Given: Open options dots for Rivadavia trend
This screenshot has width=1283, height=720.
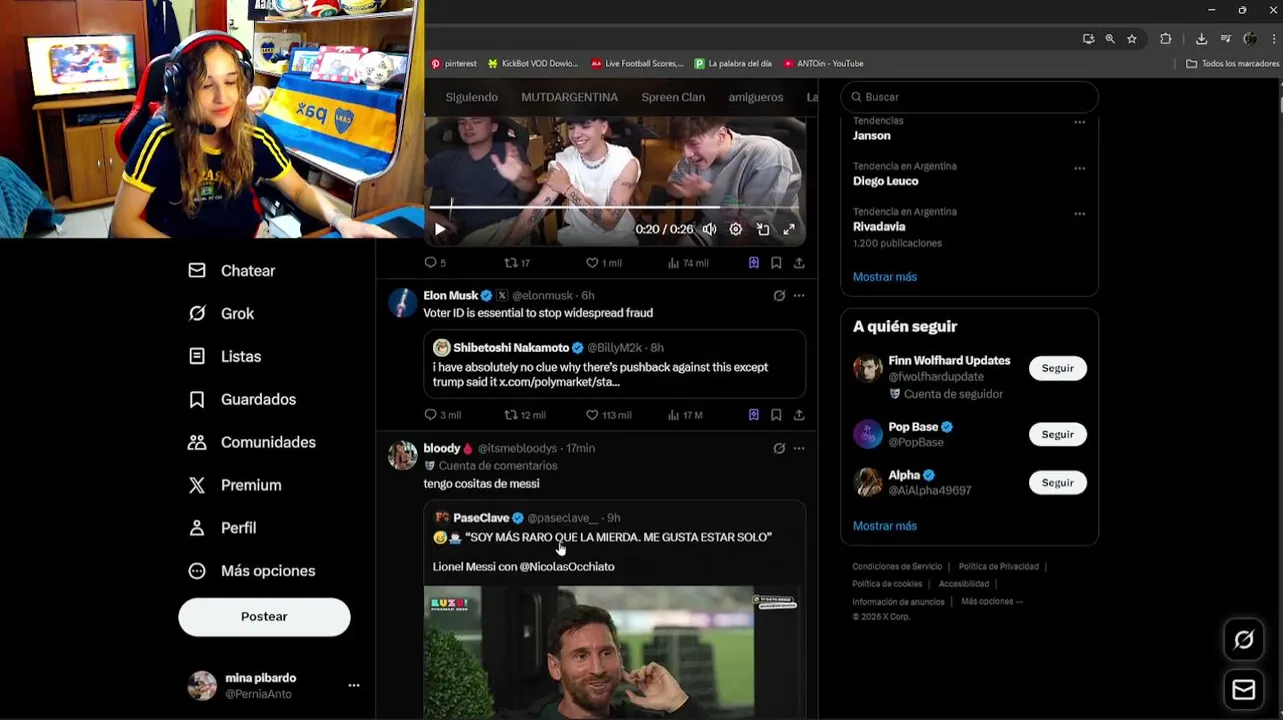Looking at the screenshot, I should (x=1080, y=214).
